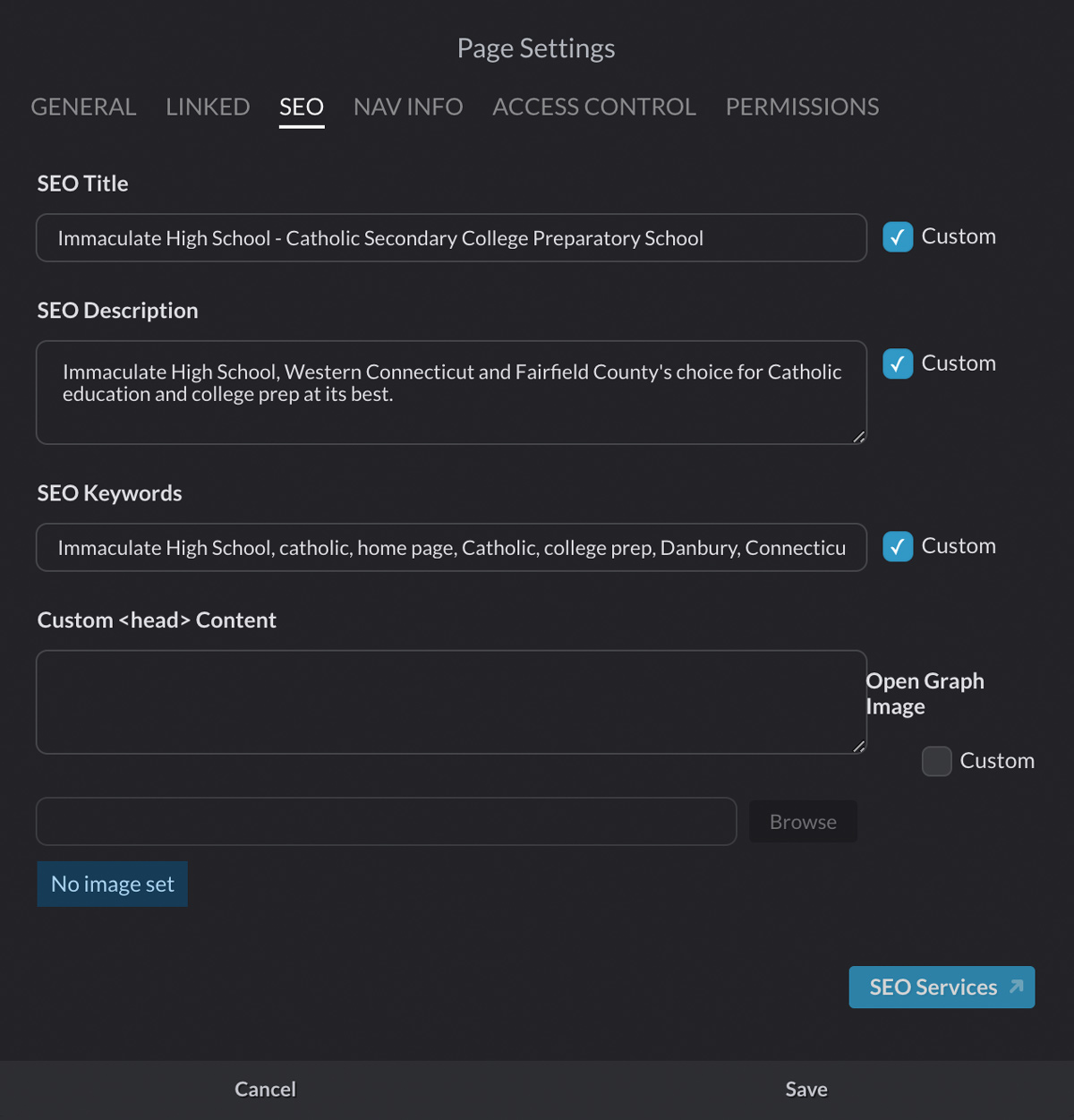Uncheck Custom next to SEO Description
The height and width of the screenshot is (1120, 1074).
pyautogui.click(x=898, y=363)
